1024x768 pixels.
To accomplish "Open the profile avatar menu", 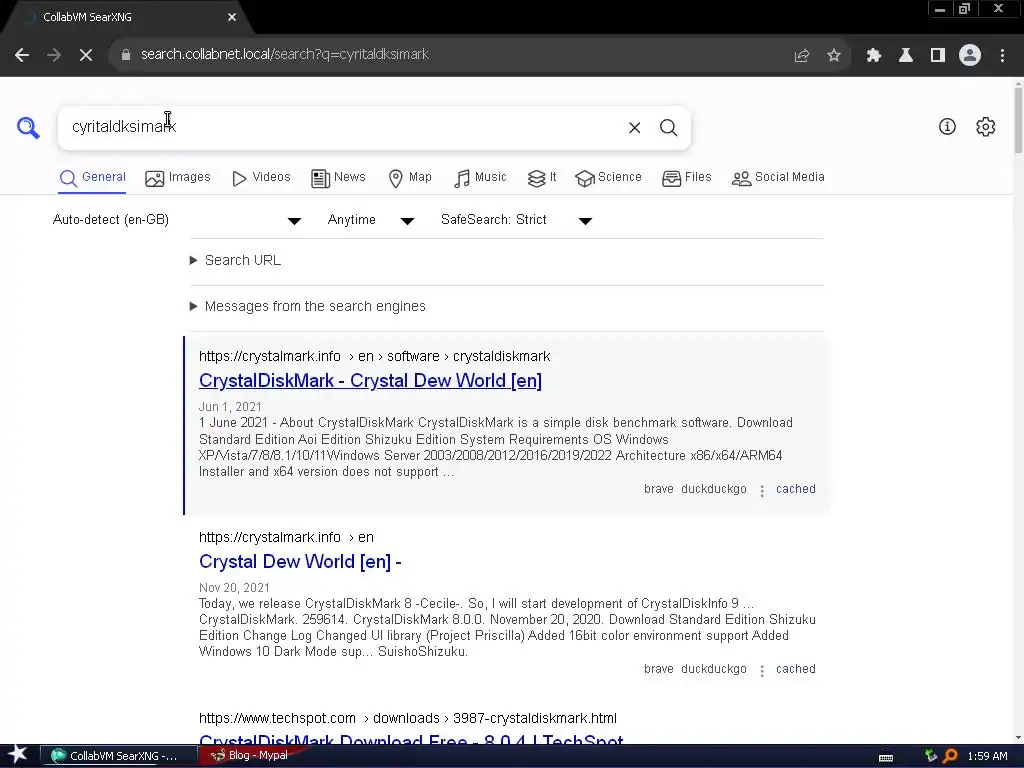I will click(970, 55).
